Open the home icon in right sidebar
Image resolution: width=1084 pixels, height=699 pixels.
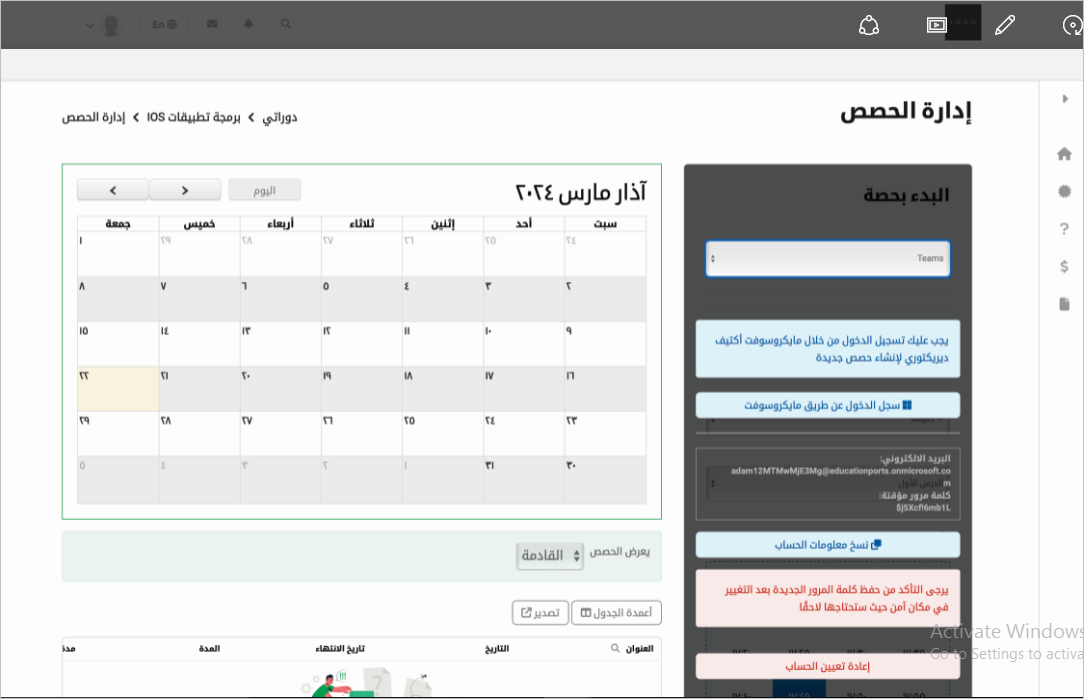[1064, 154]
